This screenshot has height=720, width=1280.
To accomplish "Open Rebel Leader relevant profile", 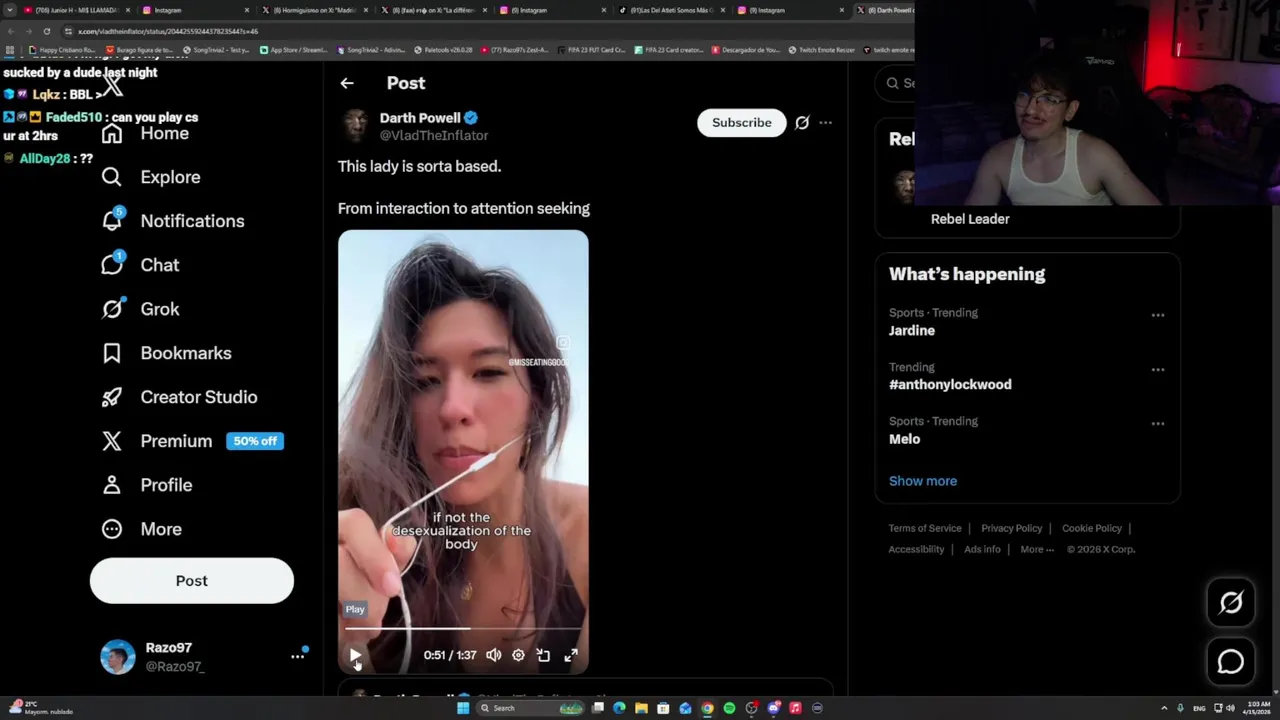I will [x=970, y=219].
